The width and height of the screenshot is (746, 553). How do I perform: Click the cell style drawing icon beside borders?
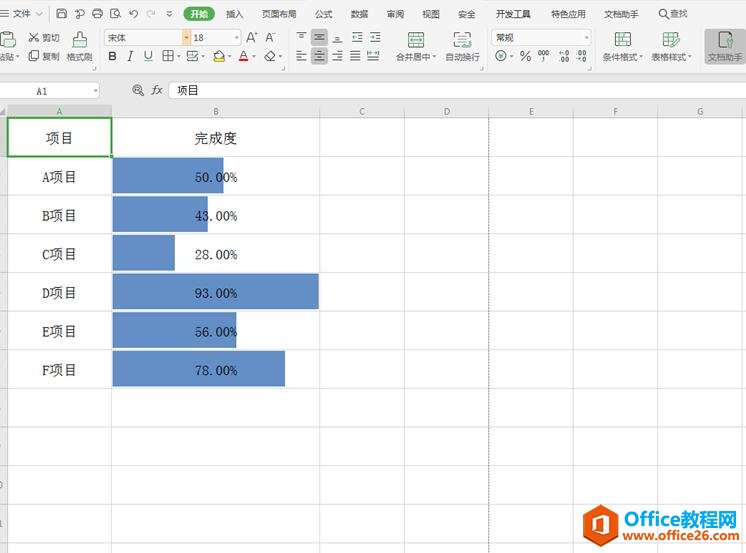tap(193, 56)
